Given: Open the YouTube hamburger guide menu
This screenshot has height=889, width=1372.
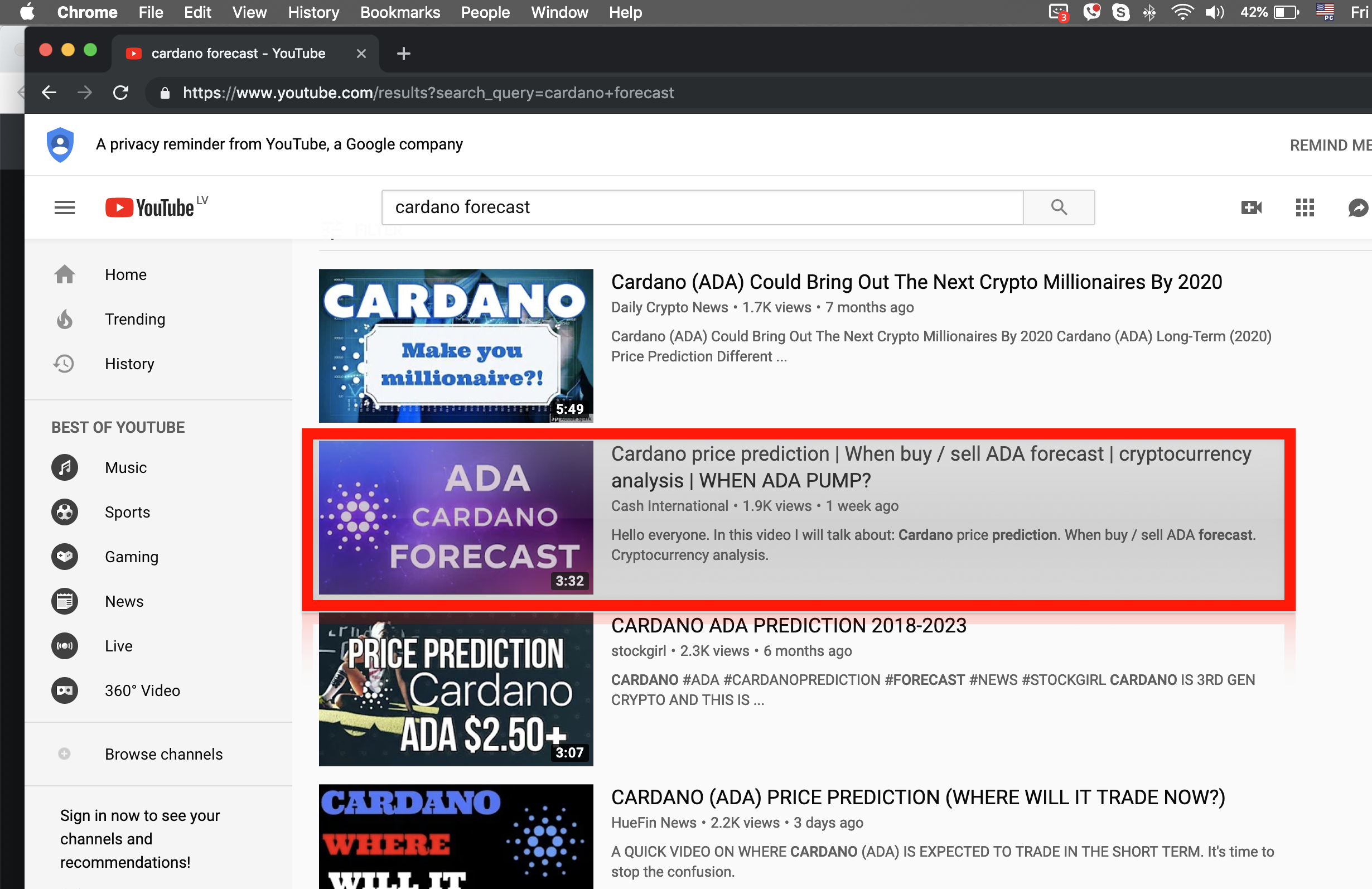Looking at the screenshot, I should 65,207.
